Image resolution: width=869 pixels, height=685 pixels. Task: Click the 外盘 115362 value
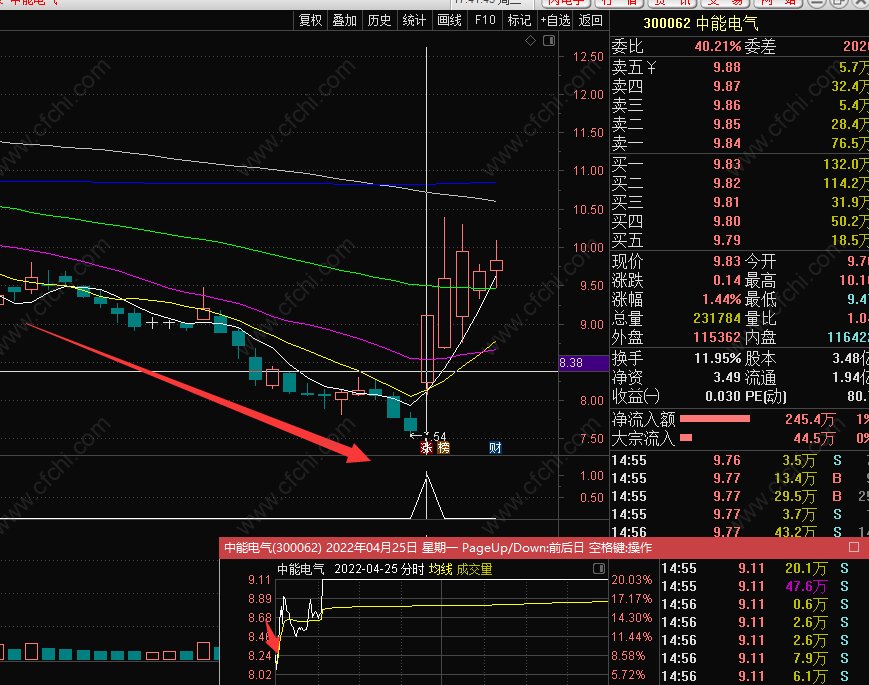point(717,338)
